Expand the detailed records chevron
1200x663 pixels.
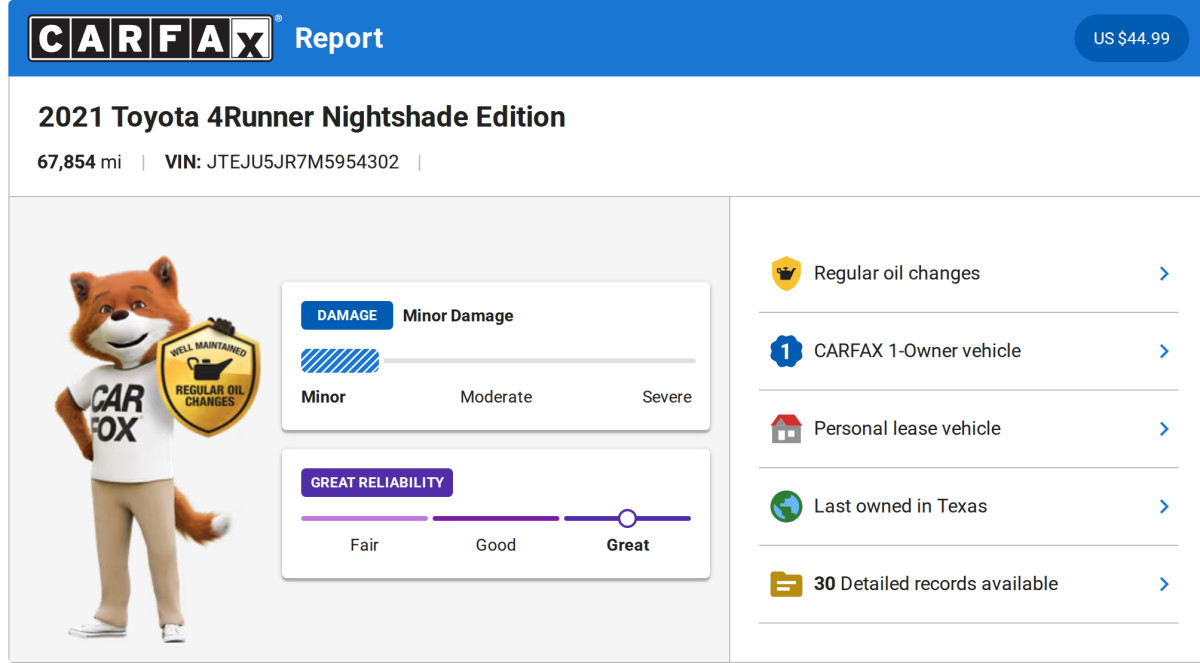(1164, 584)
